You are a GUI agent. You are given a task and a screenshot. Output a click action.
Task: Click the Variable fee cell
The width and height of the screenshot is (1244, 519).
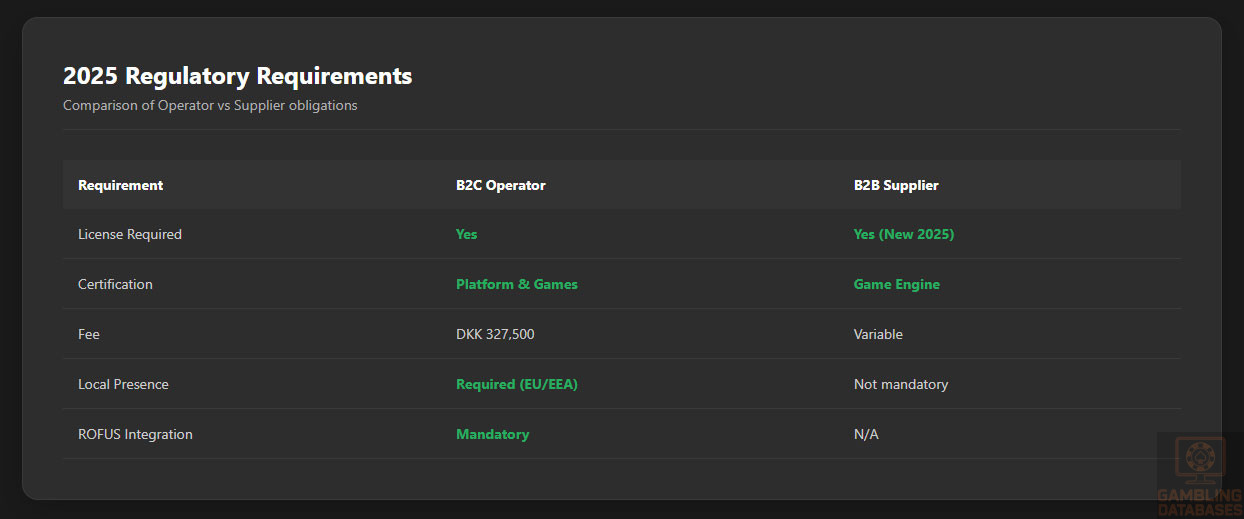coord(878,334)
